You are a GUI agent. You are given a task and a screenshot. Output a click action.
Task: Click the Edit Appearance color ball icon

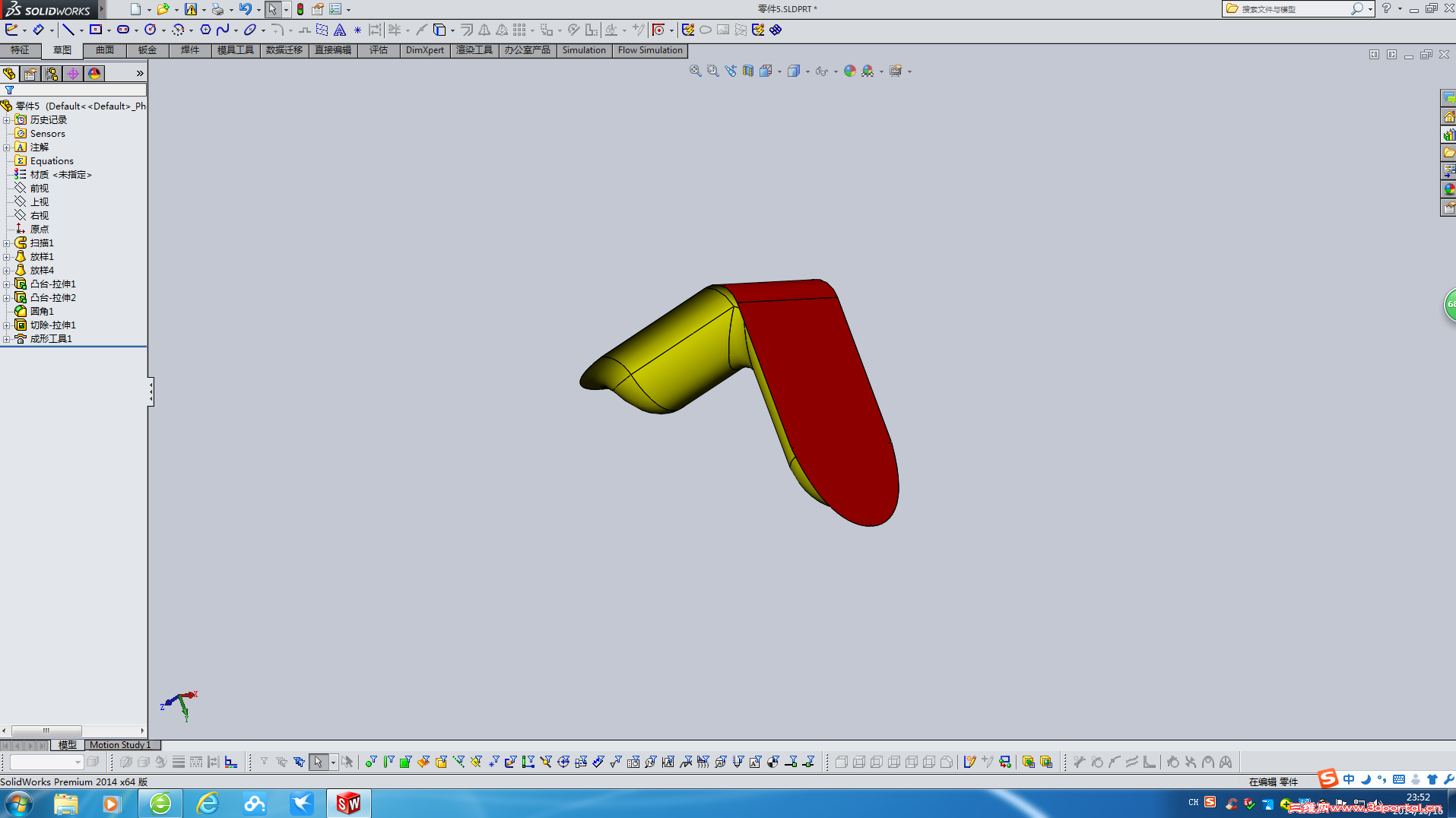tap(850, 71)
